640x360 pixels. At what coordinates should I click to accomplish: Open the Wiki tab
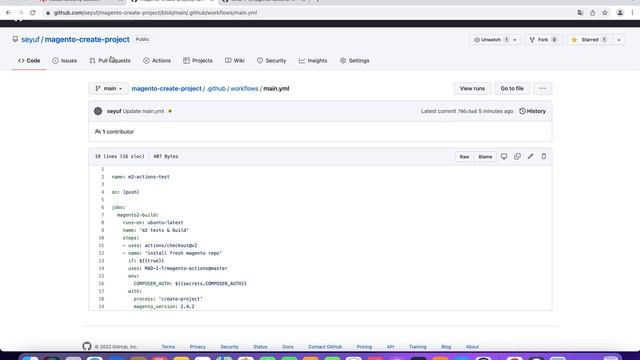(x=235, y=60)
